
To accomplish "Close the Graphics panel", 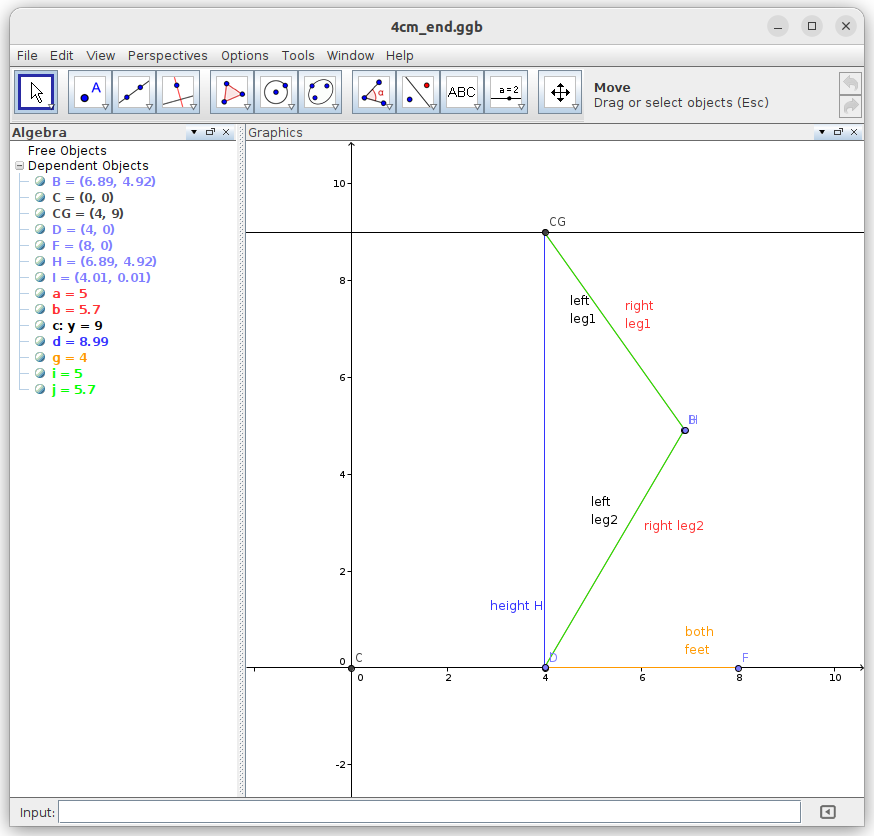I will (x=854, y=132).
